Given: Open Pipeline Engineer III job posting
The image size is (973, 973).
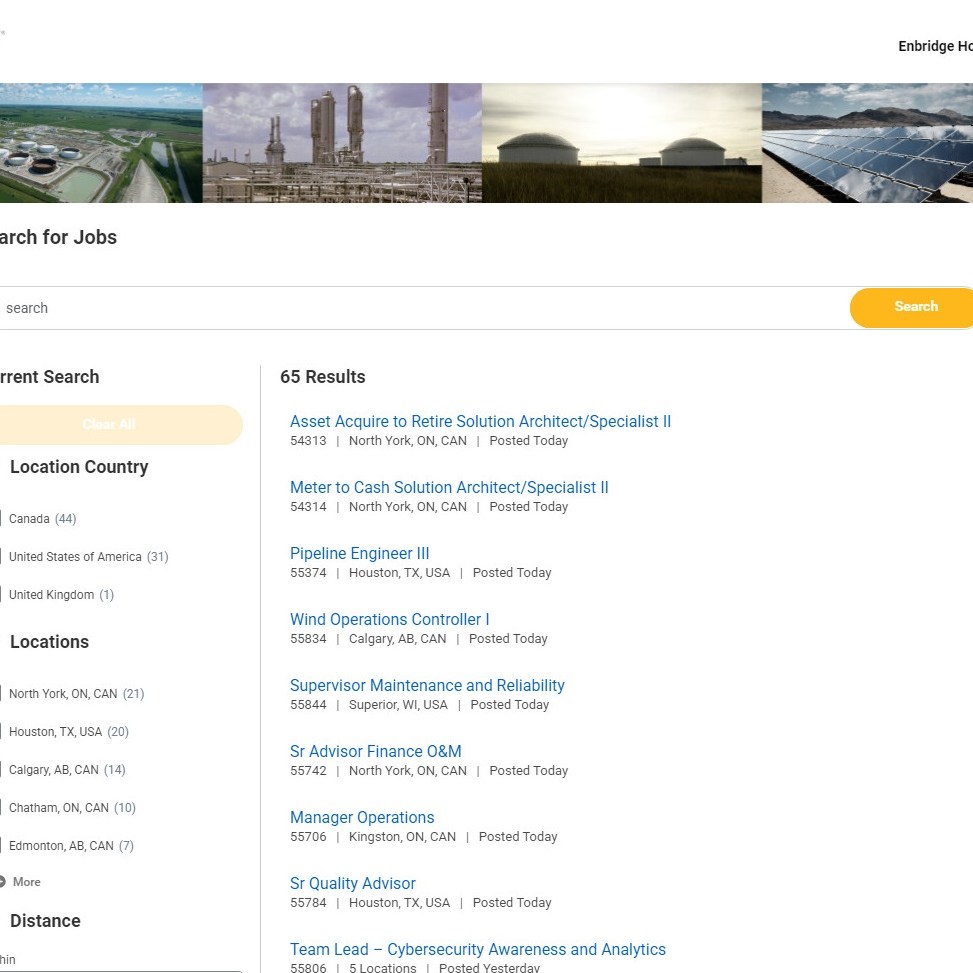Looking at the screenshot, I should [x=359, y=553].
